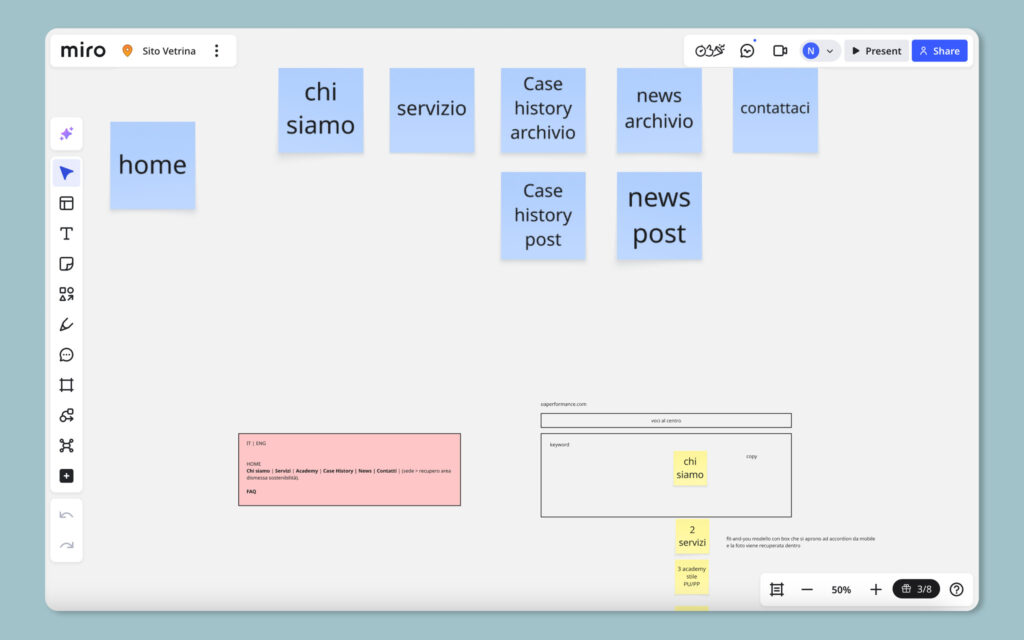Select the Text tool
Image resolution: width=1024 pixels, height=640 pixels.
click(x=66, y=234)
